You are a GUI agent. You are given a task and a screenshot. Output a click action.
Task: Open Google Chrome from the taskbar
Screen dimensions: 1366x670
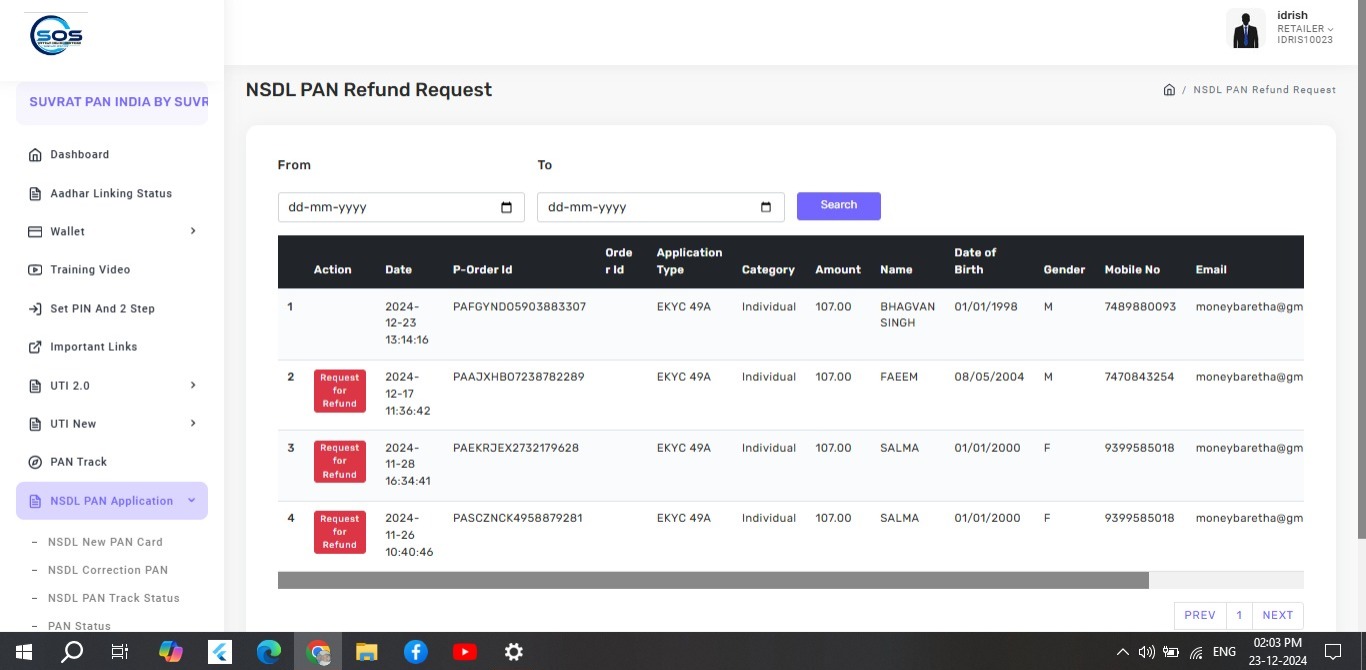(x=319, y=652)
